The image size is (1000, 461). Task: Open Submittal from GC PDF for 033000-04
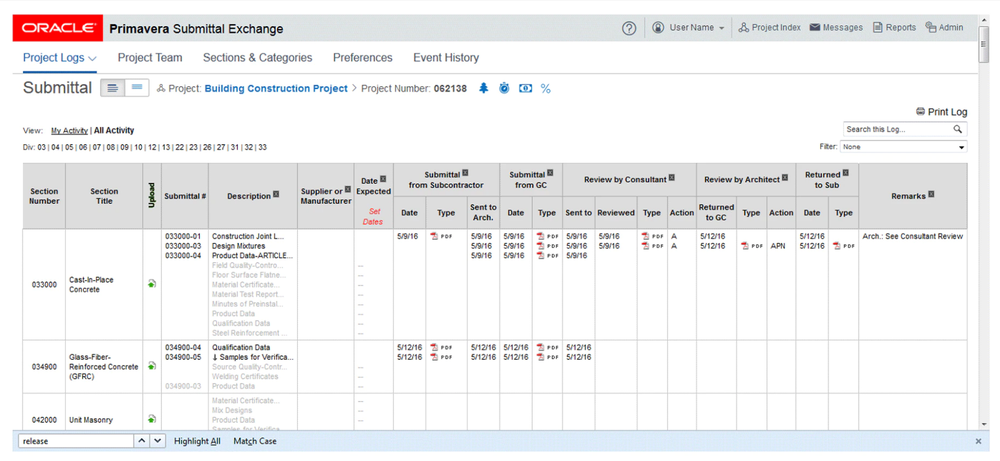coord(547,256)
